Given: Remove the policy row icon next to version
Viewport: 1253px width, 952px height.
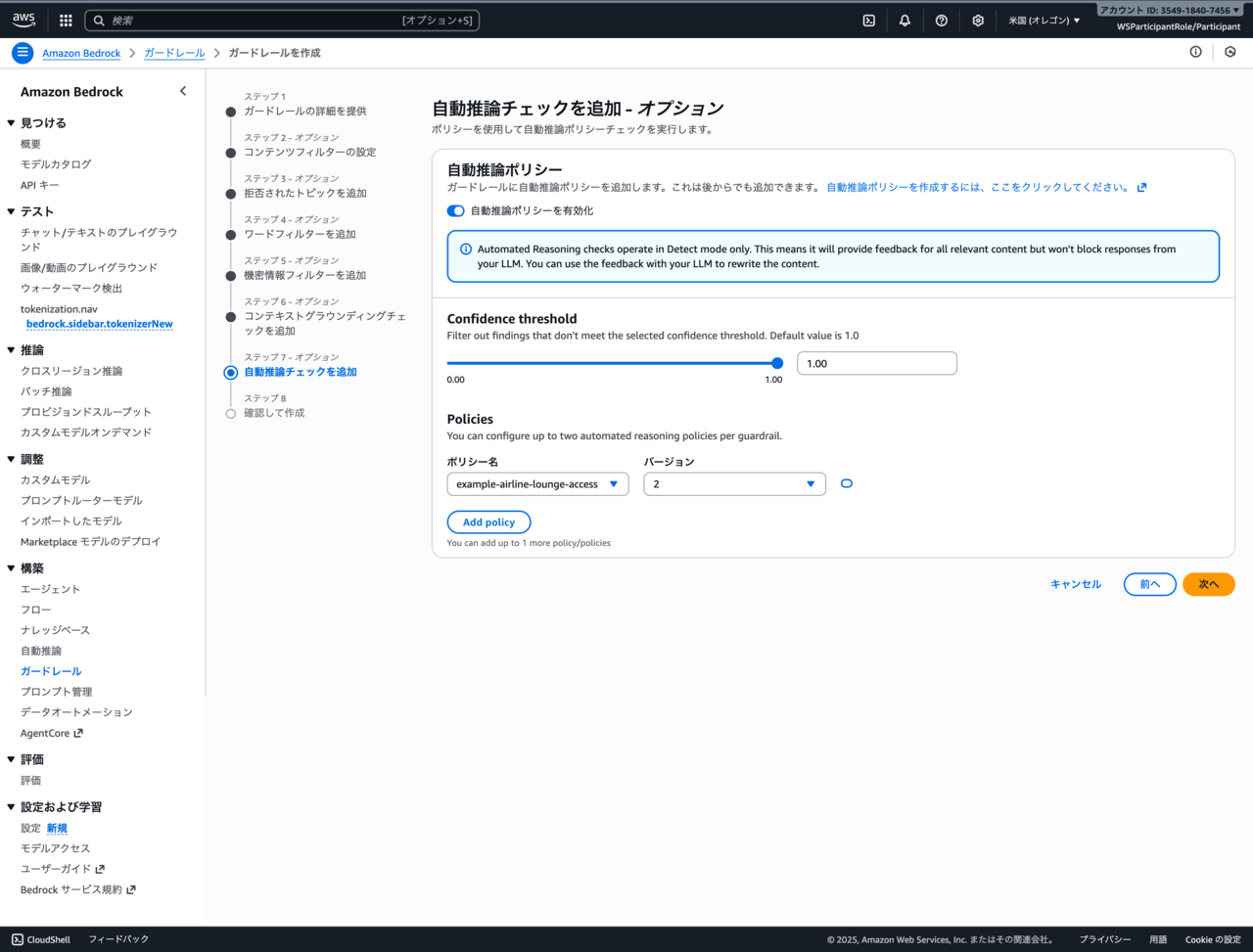Looking at the screenshot, I should coord(847,483).
